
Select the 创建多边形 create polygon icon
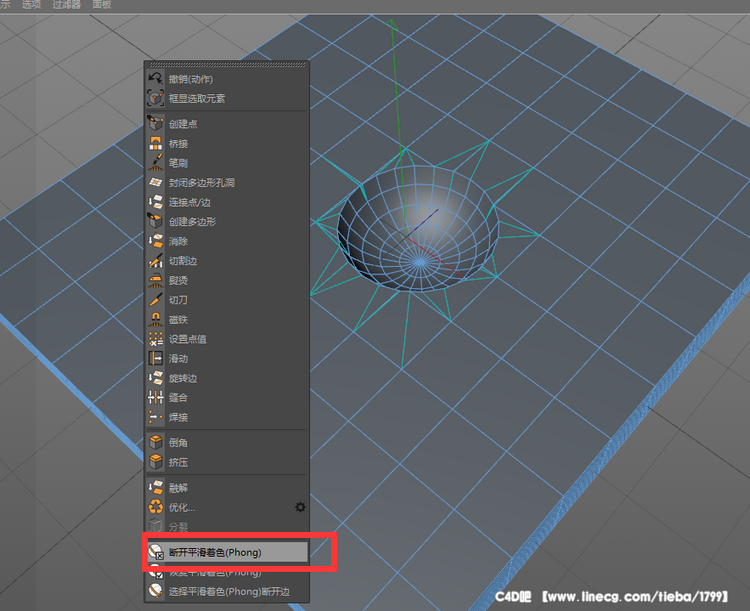[x=155, y=222]
